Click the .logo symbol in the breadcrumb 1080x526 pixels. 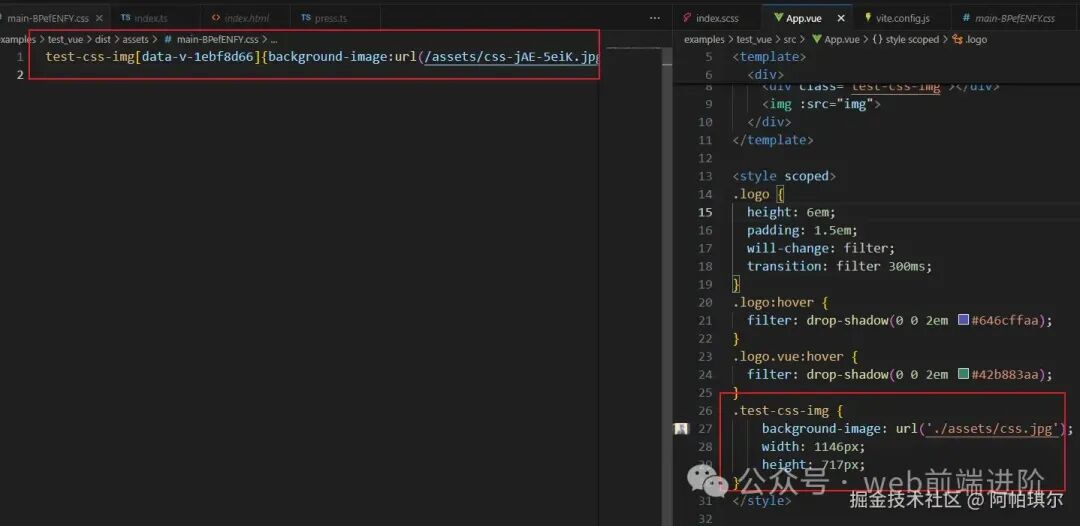coord(969,39)
